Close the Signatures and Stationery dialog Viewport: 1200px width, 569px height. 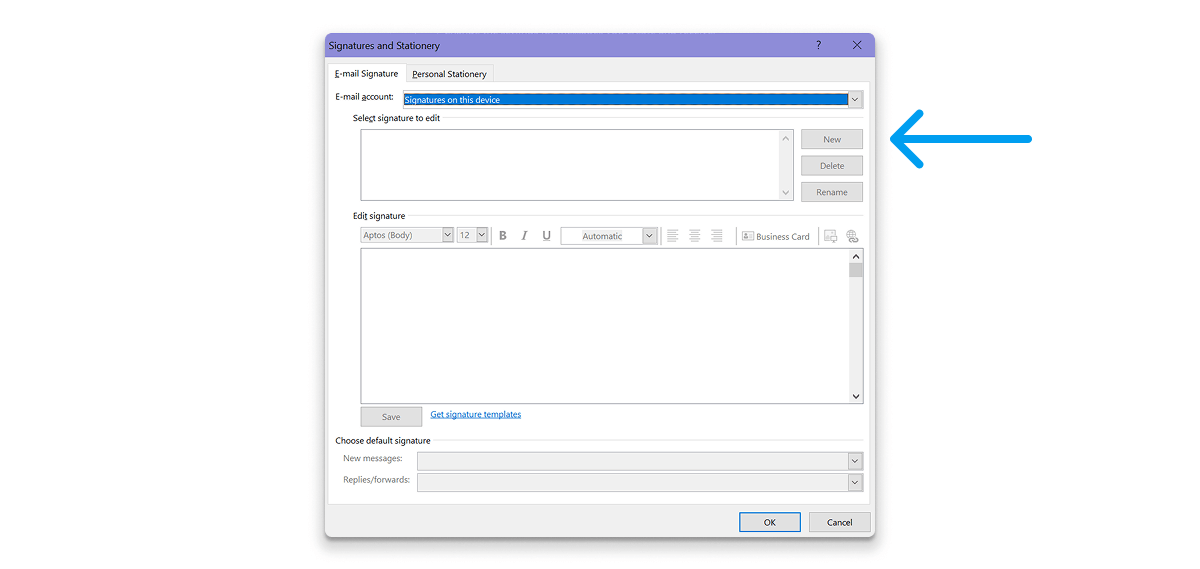pyautogui.click(x=857, y=45)
